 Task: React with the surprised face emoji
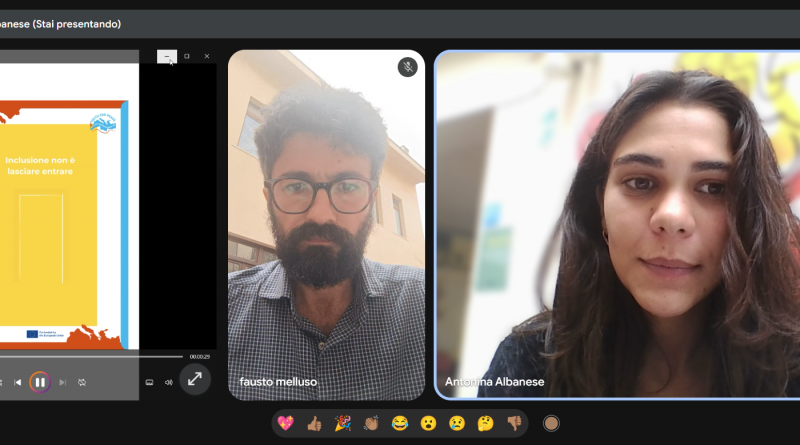[428, 423]
